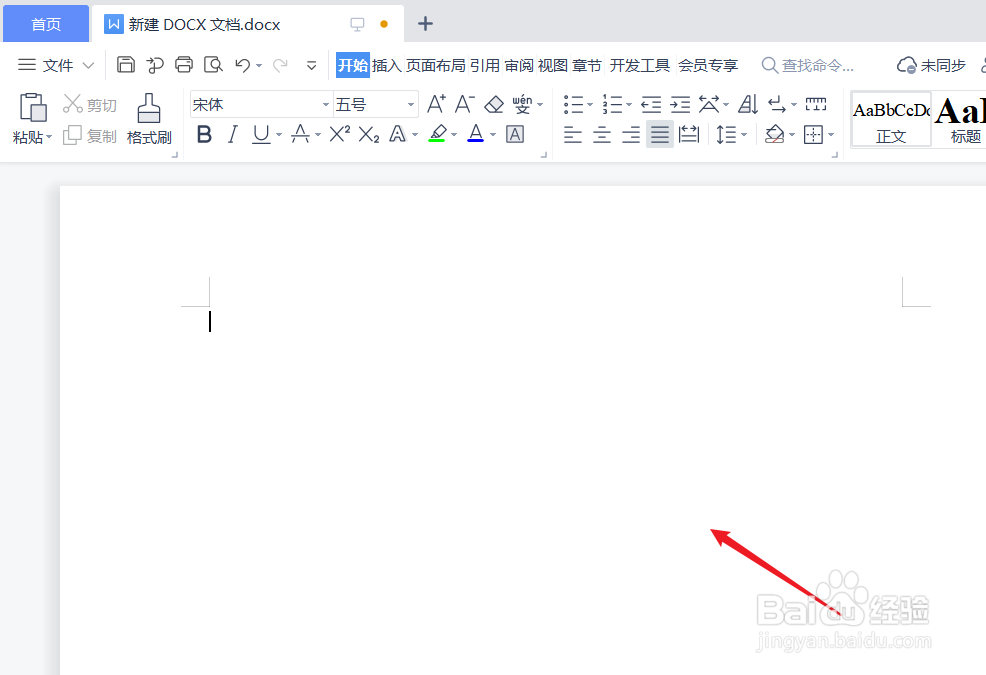Click the Chinese layout icon
This screenshot has height=675, width=986.
pos(709,104)
